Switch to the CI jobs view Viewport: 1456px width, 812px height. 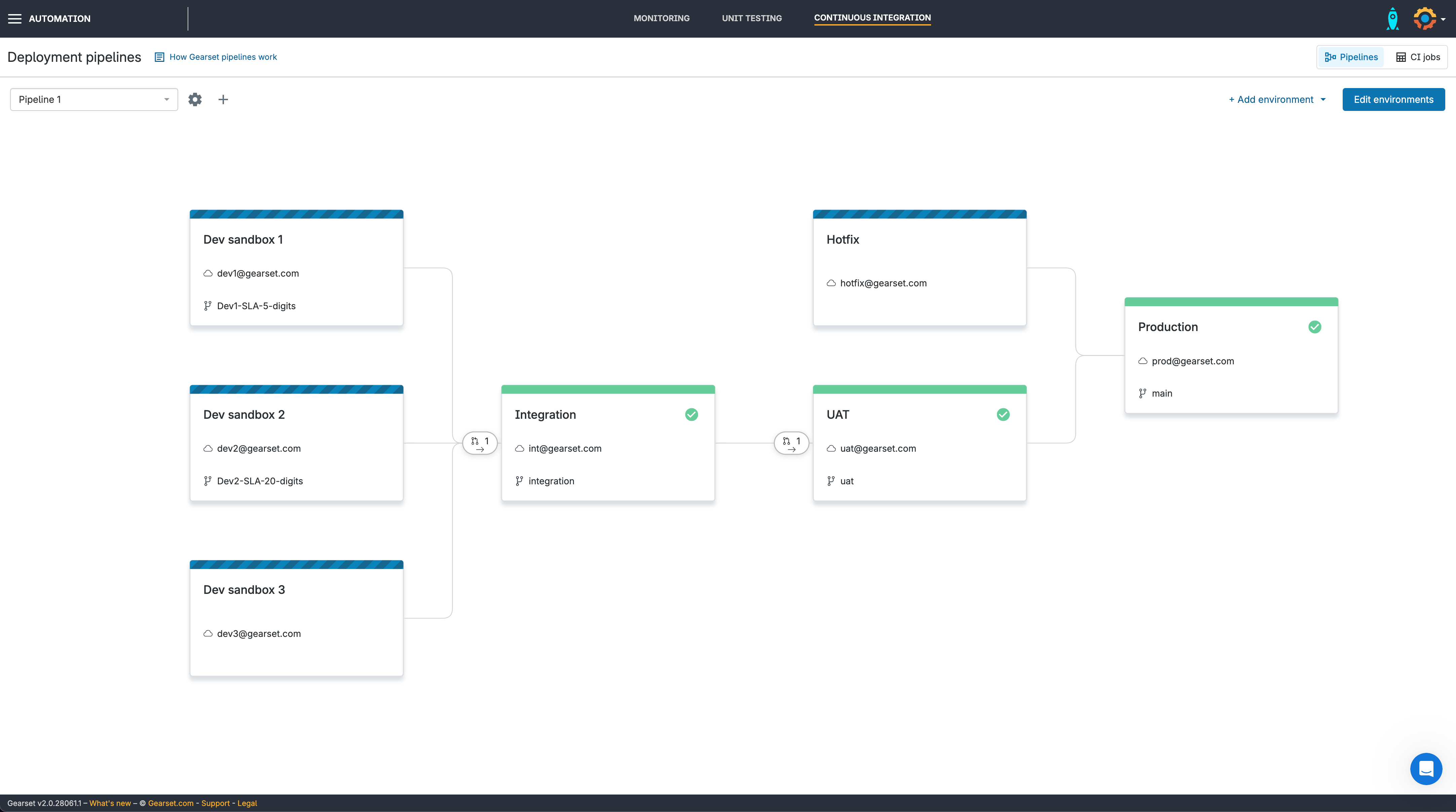tap(1418, 57)
